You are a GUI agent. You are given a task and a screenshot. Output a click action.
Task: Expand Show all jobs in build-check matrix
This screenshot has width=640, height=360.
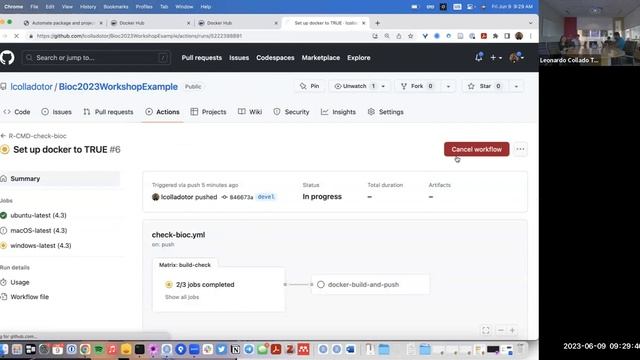[182, 297]
